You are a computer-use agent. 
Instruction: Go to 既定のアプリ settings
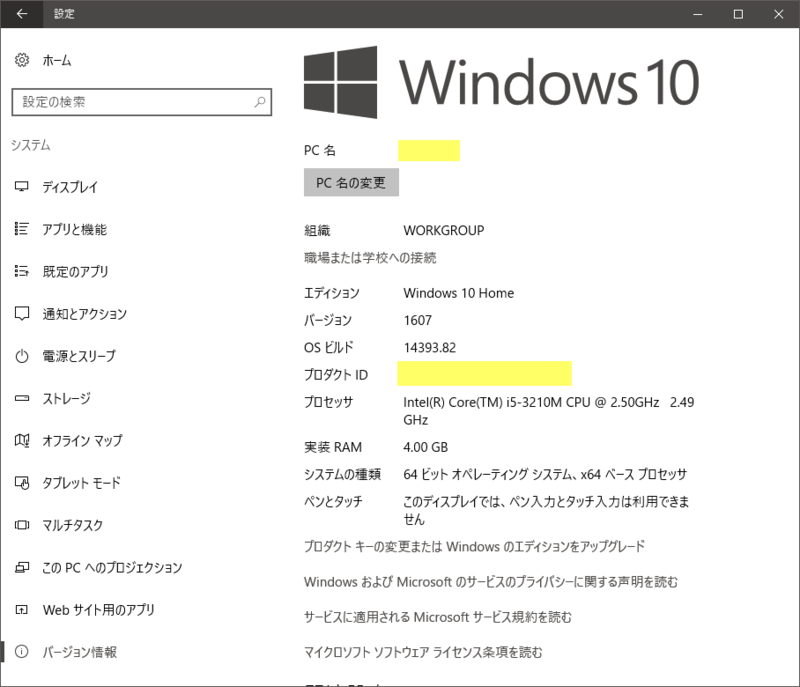pyautogui.click(x=76, y=271)
